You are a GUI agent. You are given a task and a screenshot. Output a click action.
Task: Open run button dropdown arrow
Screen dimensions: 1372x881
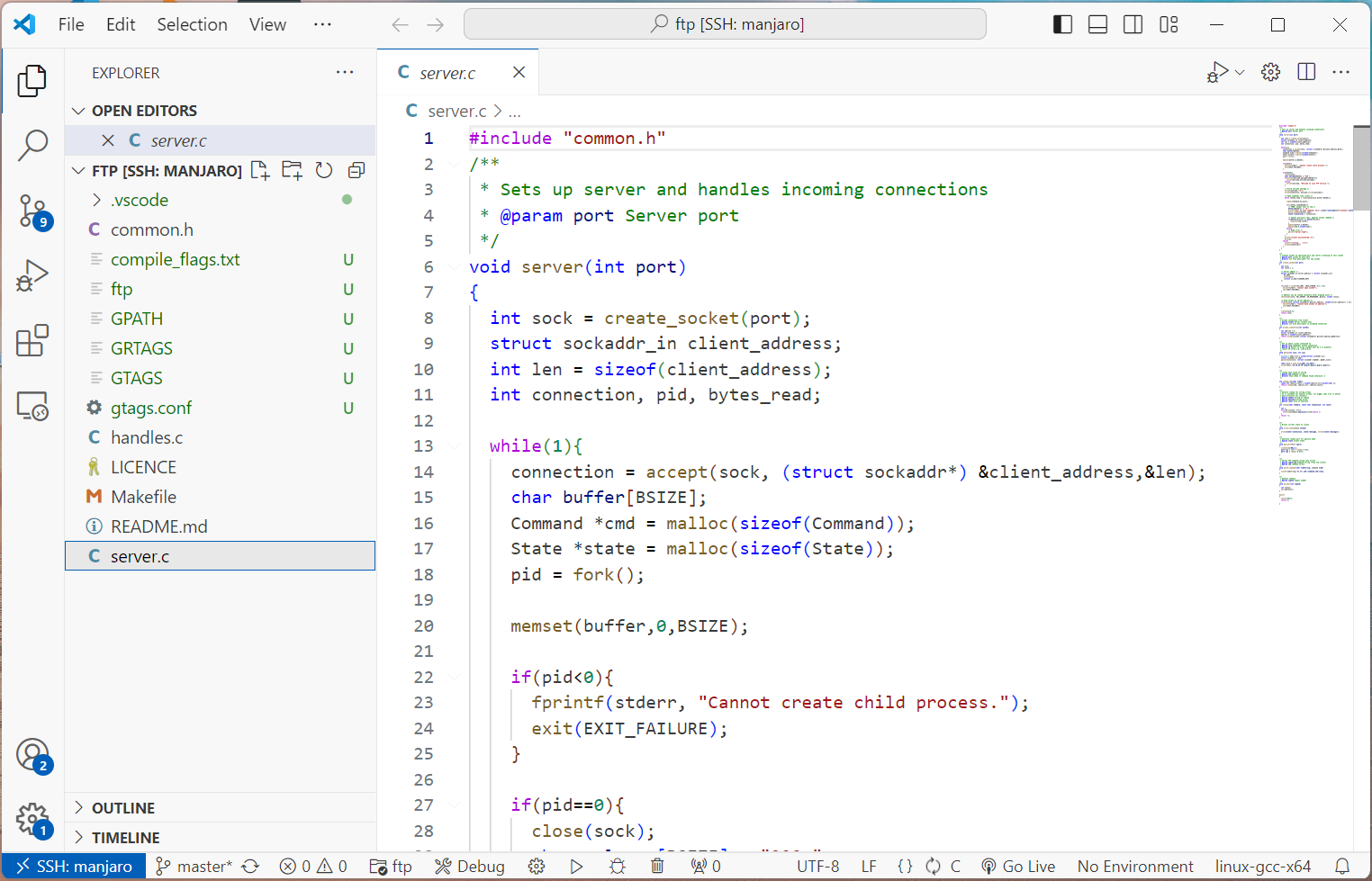(1240, 72)
